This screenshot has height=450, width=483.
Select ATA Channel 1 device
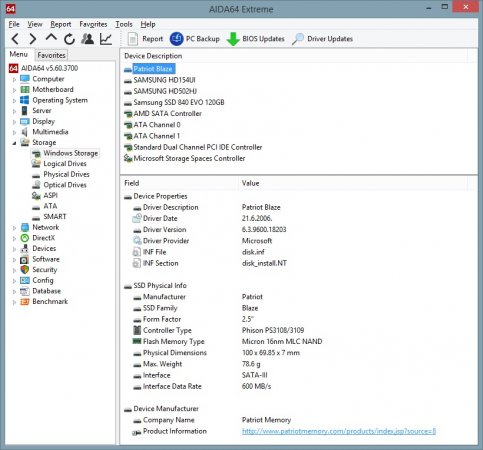(152, 136)
